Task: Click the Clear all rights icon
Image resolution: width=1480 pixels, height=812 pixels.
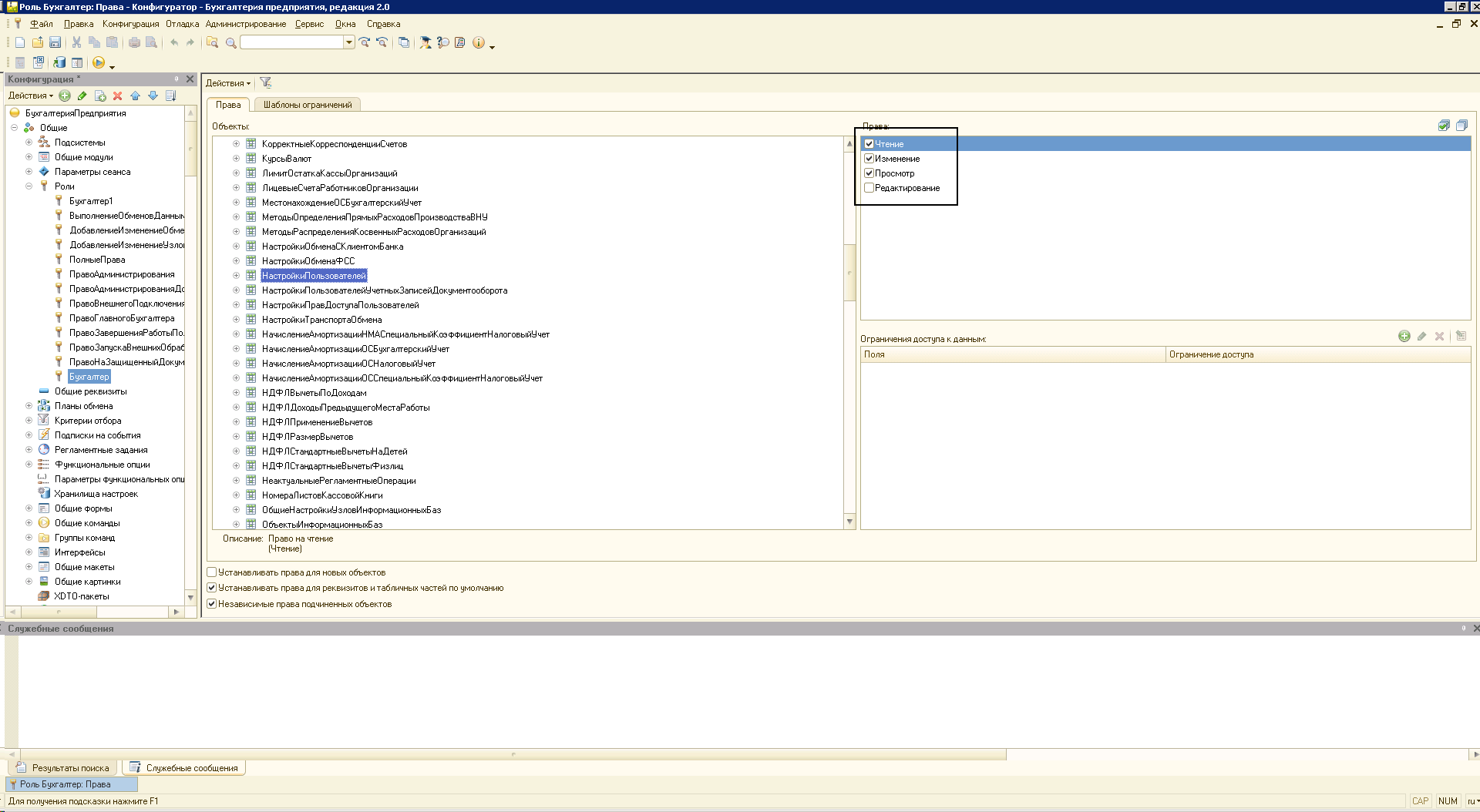Action: click(1461, 126)
